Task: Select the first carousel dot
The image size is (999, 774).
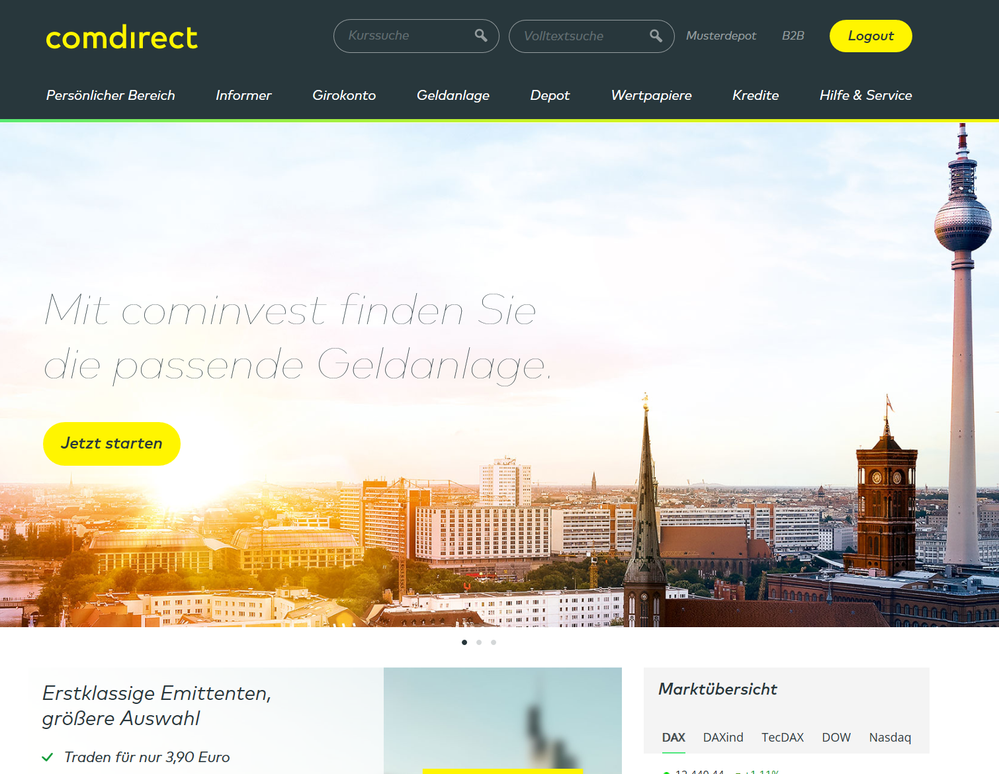Action: 464,642
